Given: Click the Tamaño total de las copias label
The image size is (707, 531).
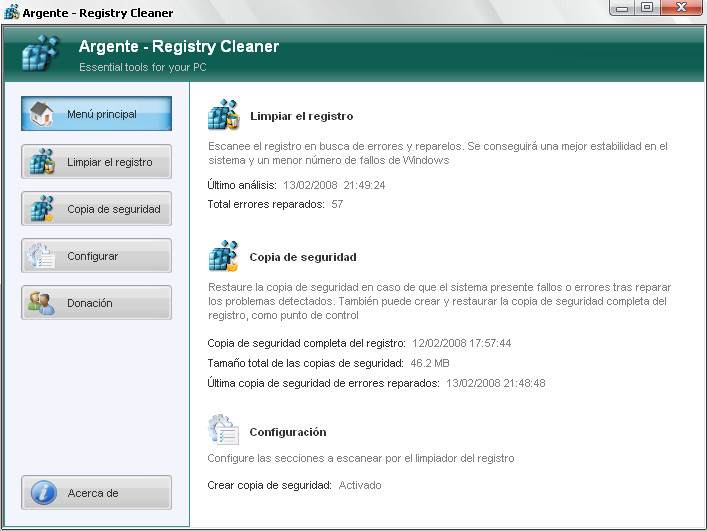Looking at the screenshot, I should pyautogui.click(x=305, y=363).
